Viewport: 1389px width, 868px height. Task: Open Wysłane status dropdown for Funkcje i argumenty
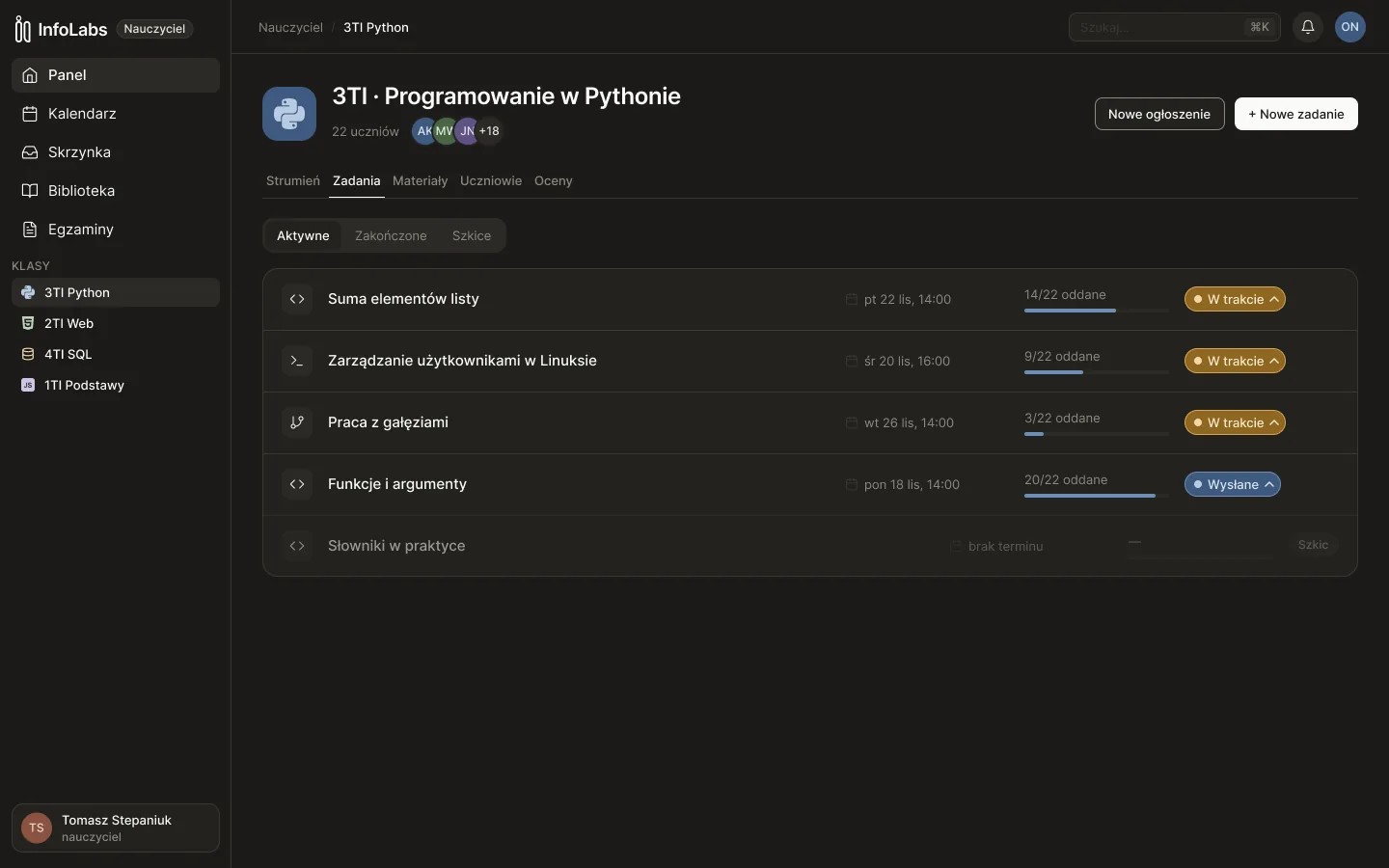point(1233,484)
